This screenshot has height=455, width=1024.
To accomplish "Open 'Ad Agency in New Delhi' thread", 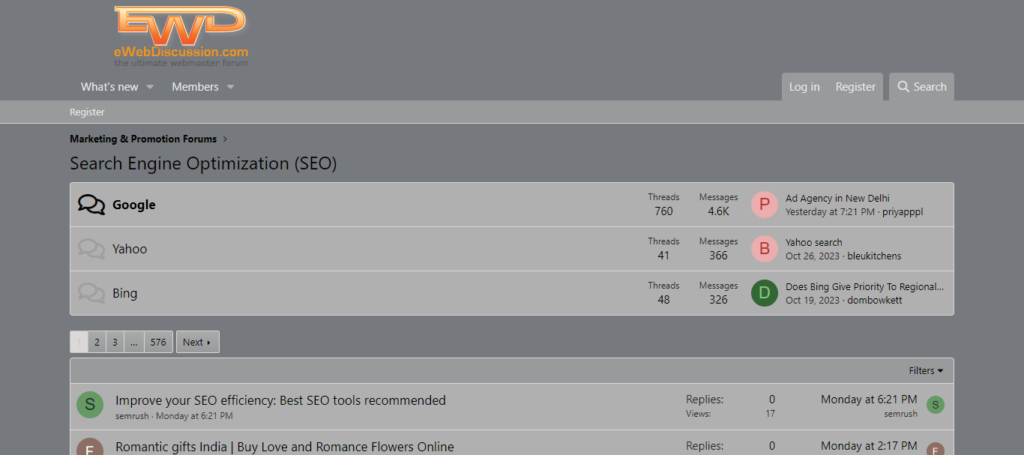I will [837, 198].
